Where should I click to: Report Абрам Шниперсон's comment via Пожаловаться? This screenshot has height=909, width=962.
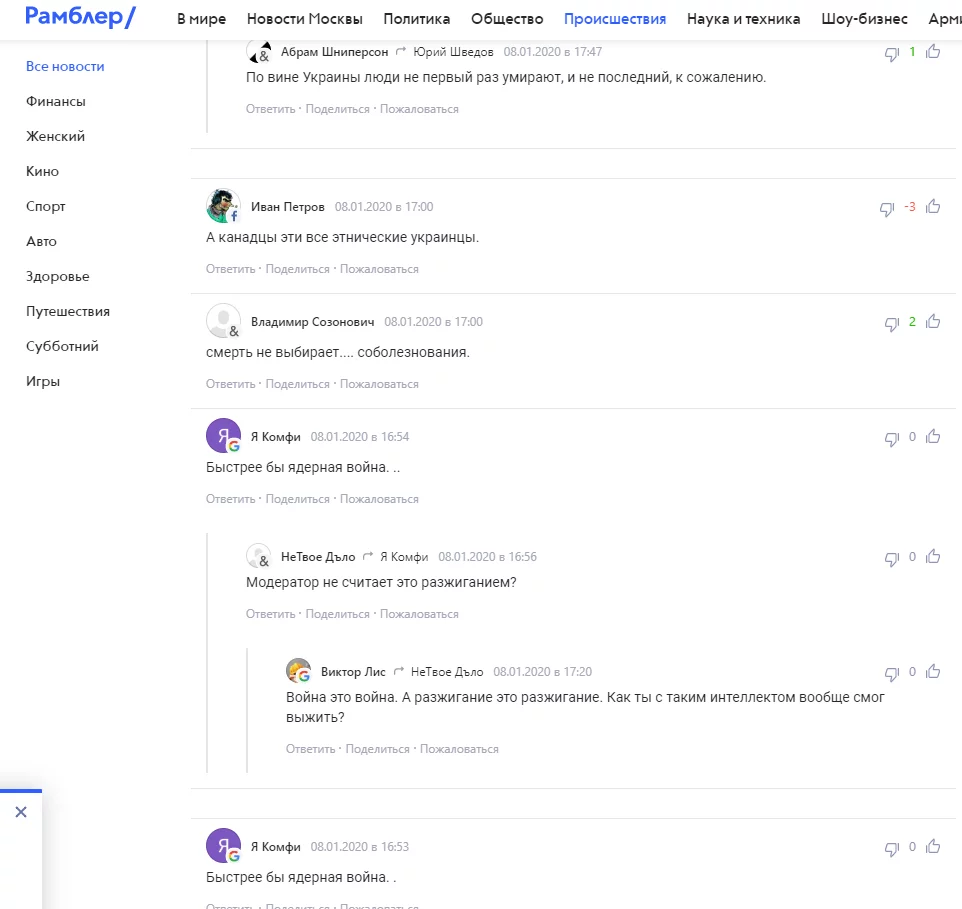(x=419, y=109)
